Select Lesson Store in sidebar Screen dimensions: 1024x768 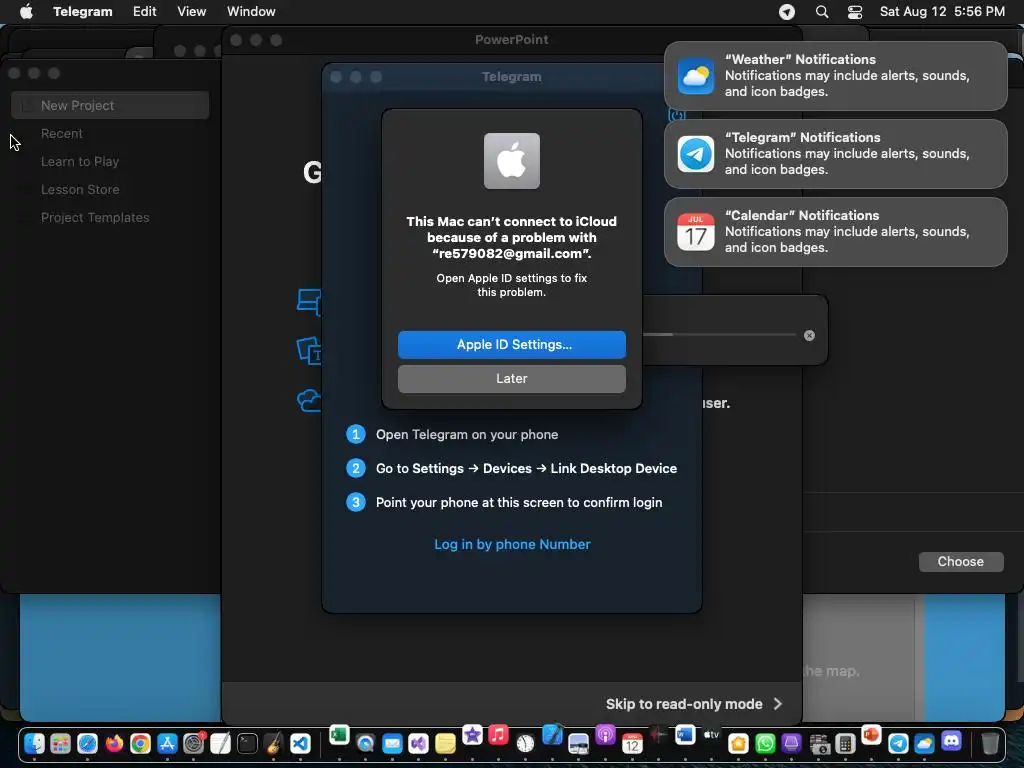(80, 189)
